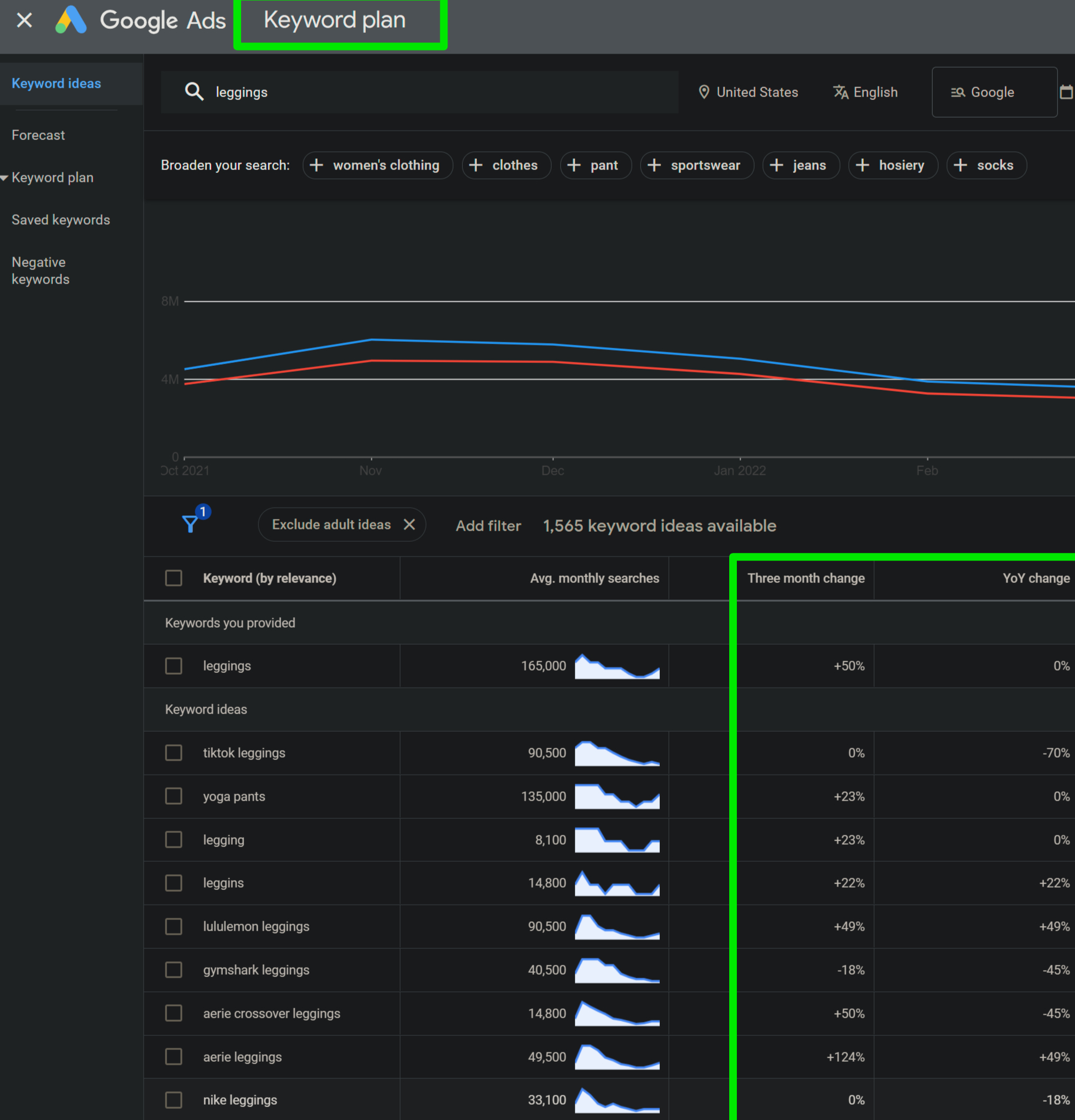Click the Add filter button
Viewport: 1075px width, 1120px height.
pyautogui.click(x=488, y=526)
